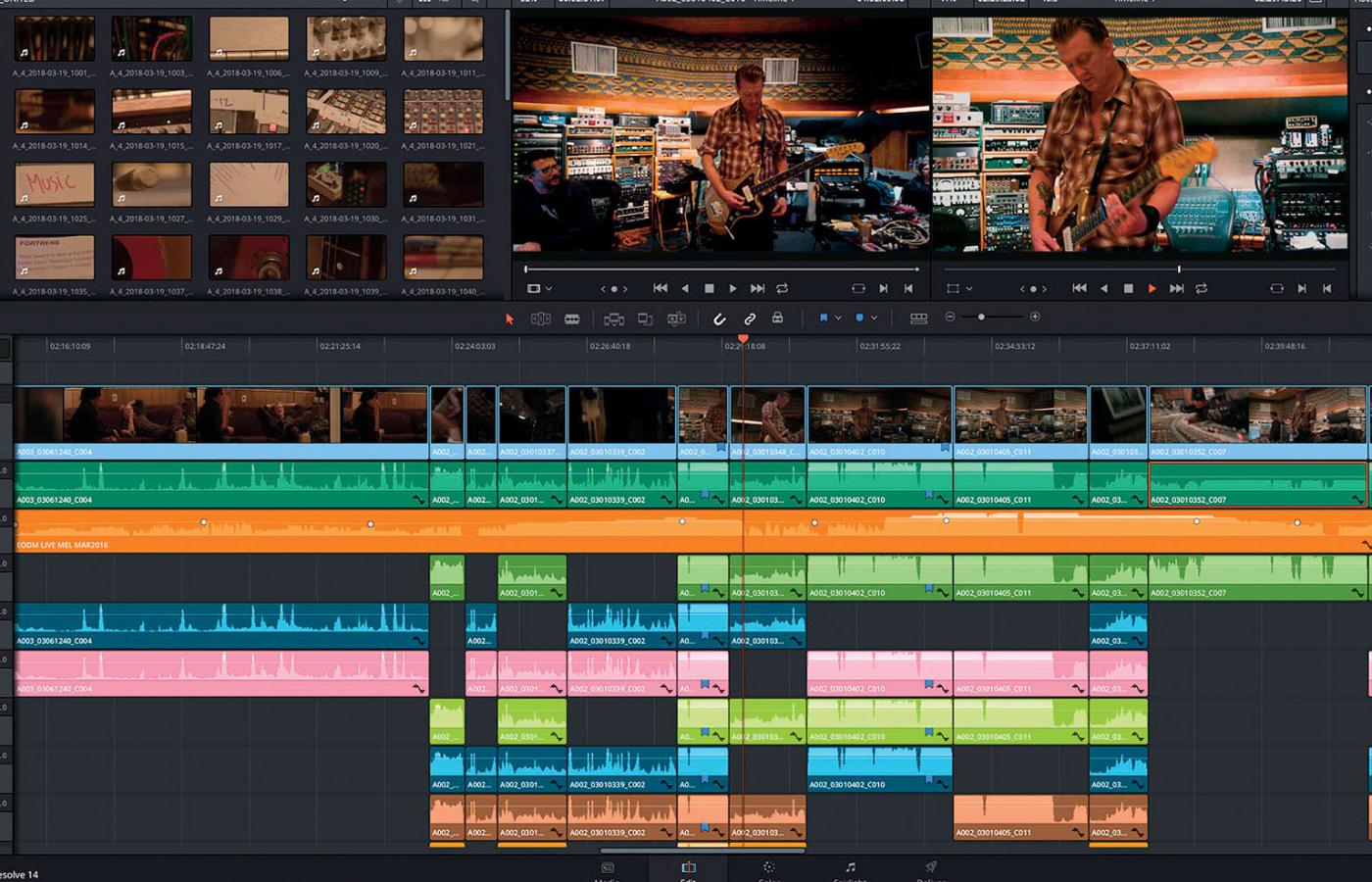Choose the Blade Edit Mode tool
Screen dimensions: 1372x882
[x=572, y=318]
